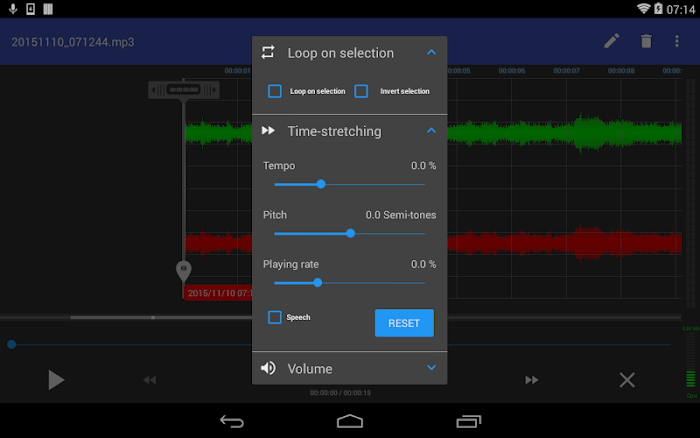Tap file name 20151110_071244.mp3

(73, 42)
